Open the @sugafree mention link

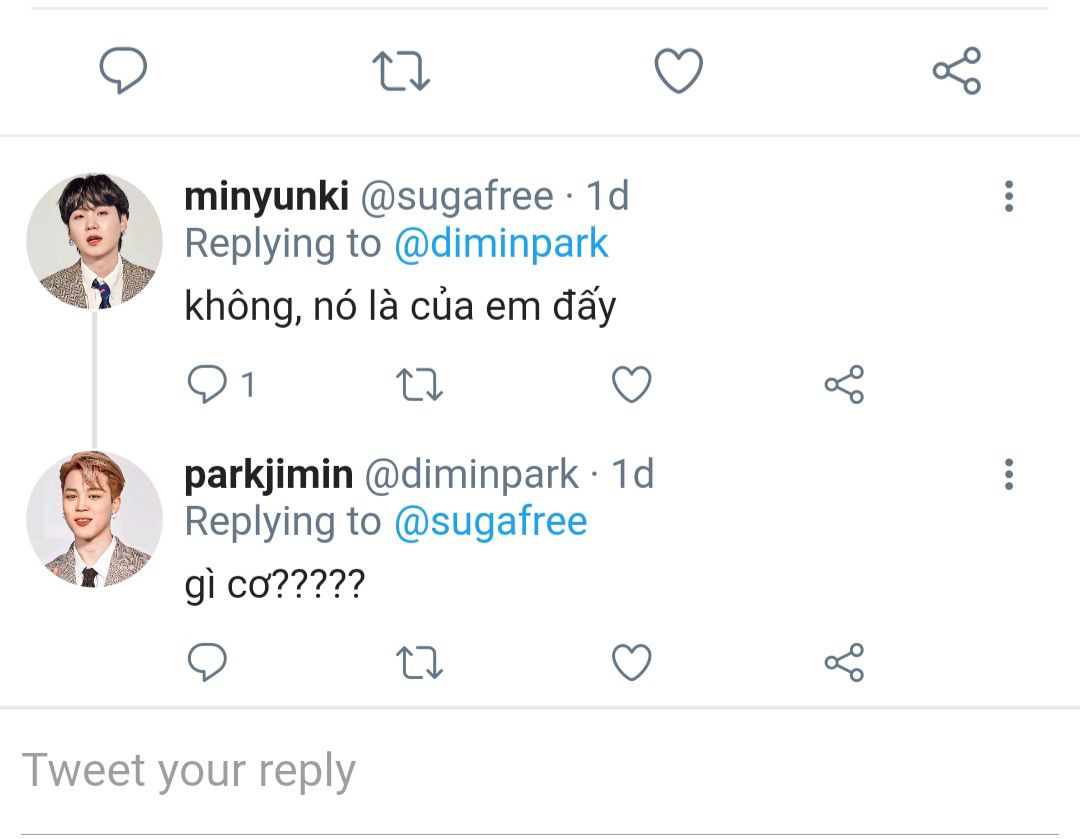point(490,521)
